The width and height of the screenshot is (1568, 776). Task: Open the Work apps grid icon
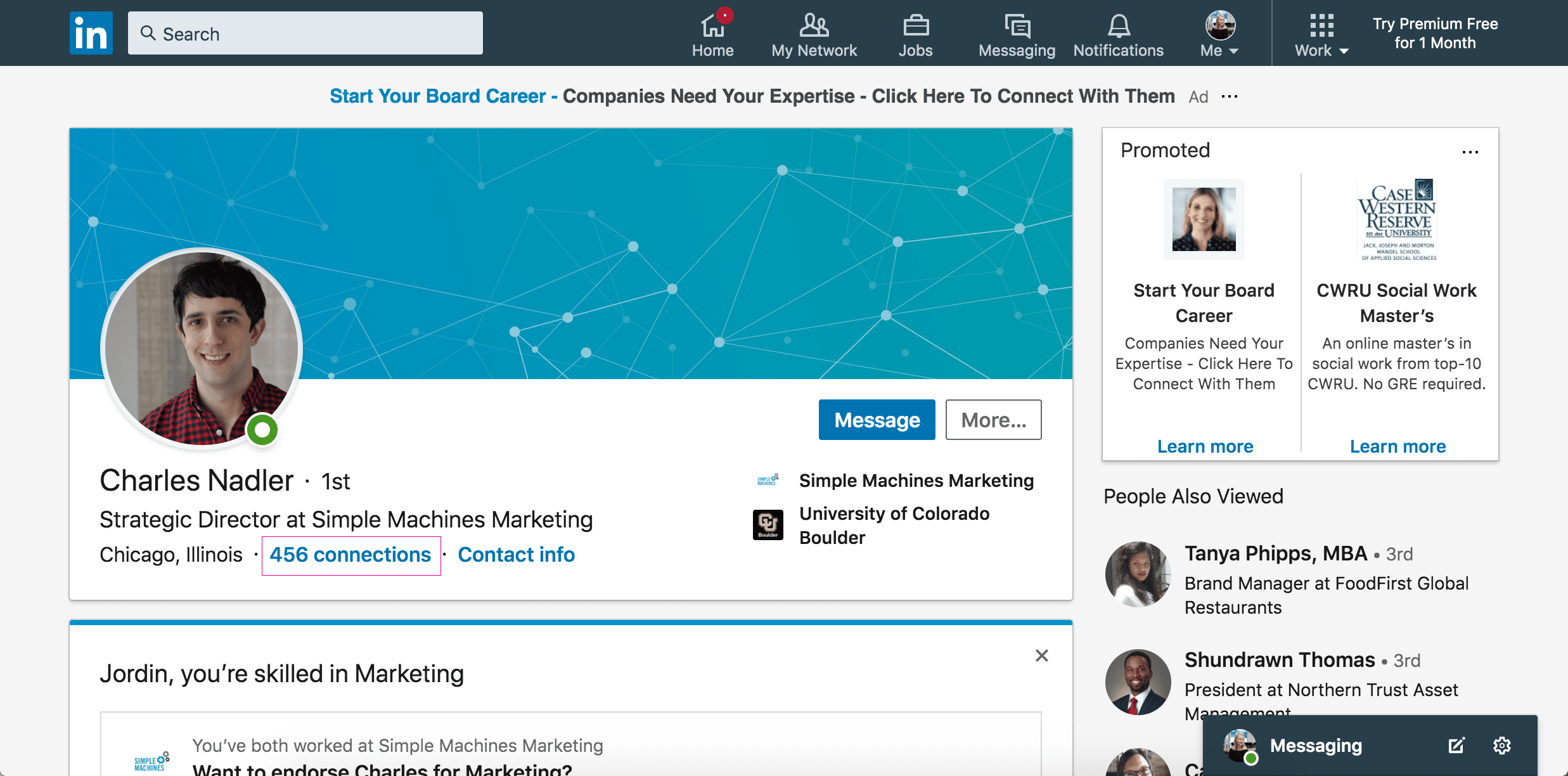click(1321, 26)
